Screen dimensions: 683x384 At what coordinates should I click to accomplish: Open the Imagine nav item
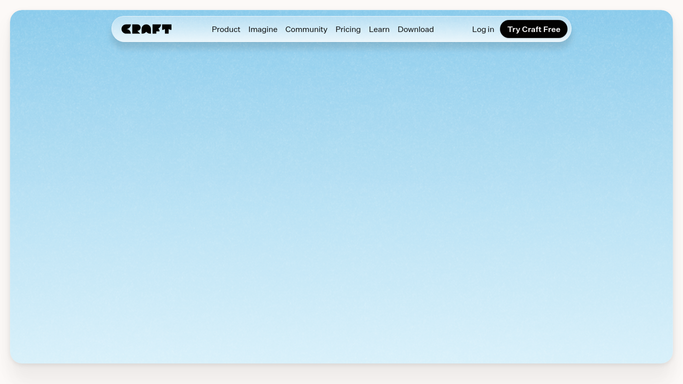[x=263, y=29]
